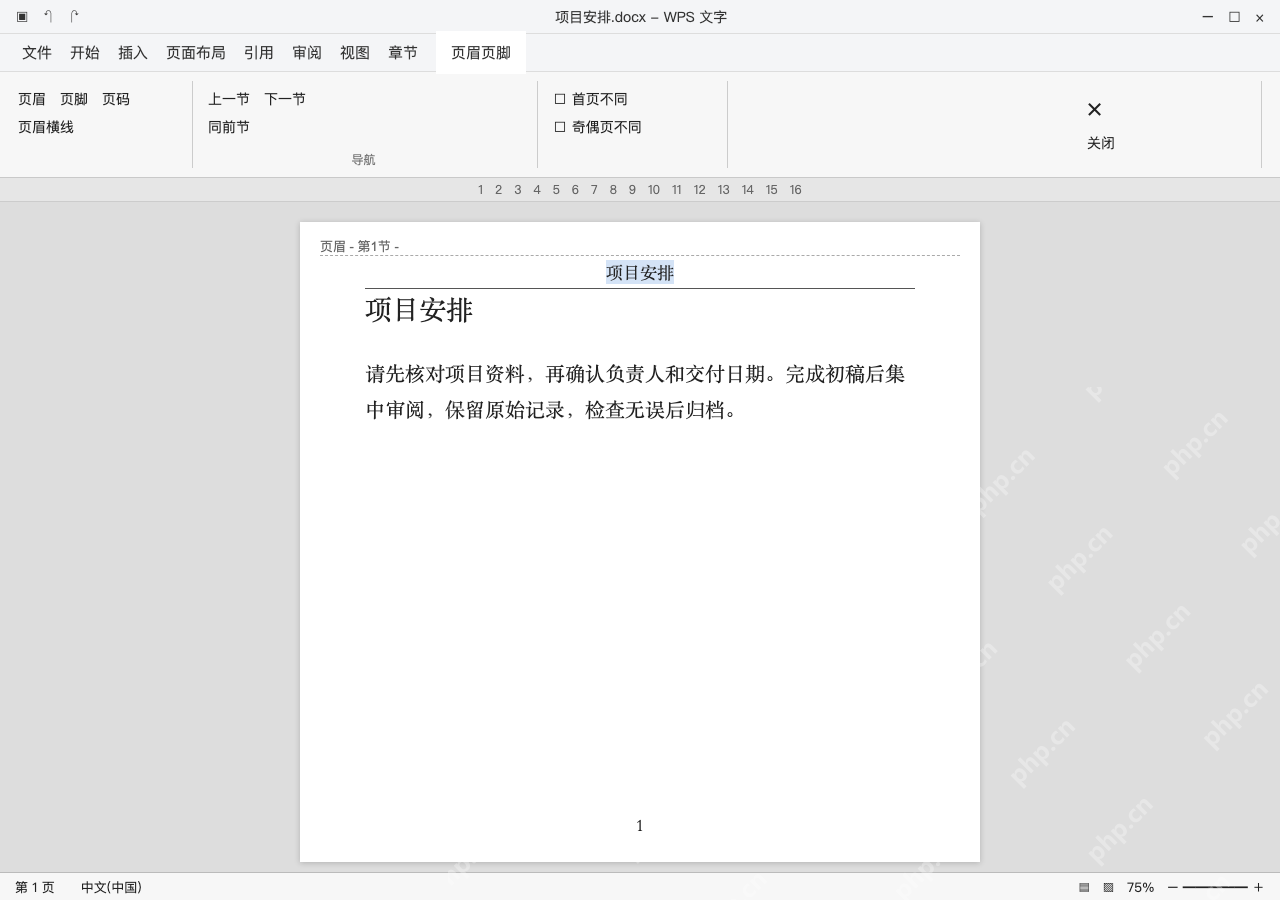Click the selected 项目安排 text in the page header
1280x900 pixels.
640,272
